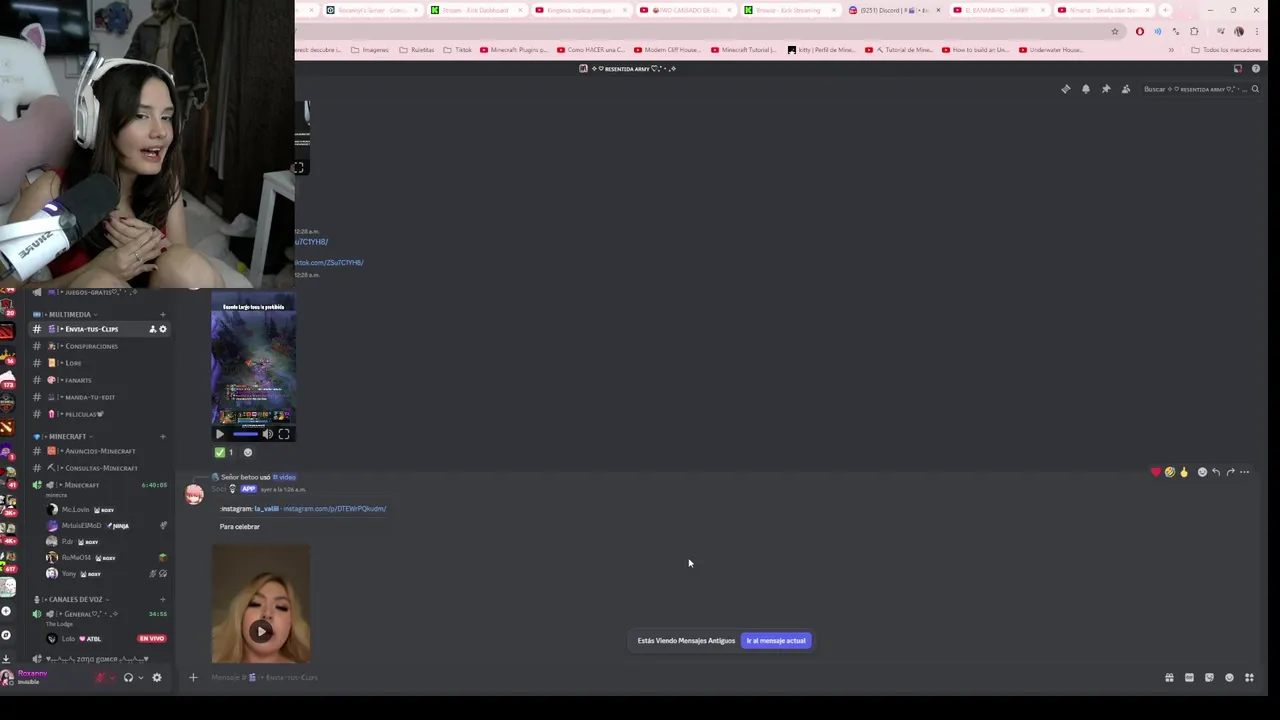Image resolution: width=1280 pixels, height=720 pixels.
Task: Click the Ir al mensaje actual button
Action: [x=776, y=641]
